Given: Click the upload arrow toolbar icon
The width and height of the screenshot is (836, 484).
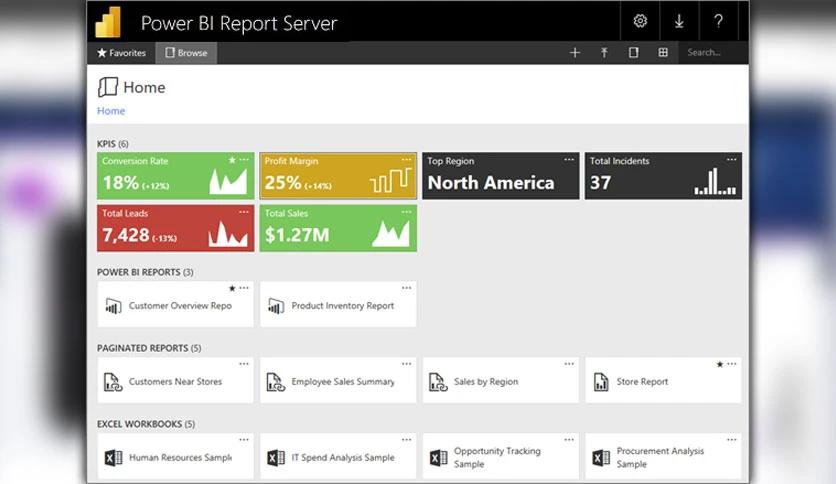Looking at the screenshot, I should point(604,53).
